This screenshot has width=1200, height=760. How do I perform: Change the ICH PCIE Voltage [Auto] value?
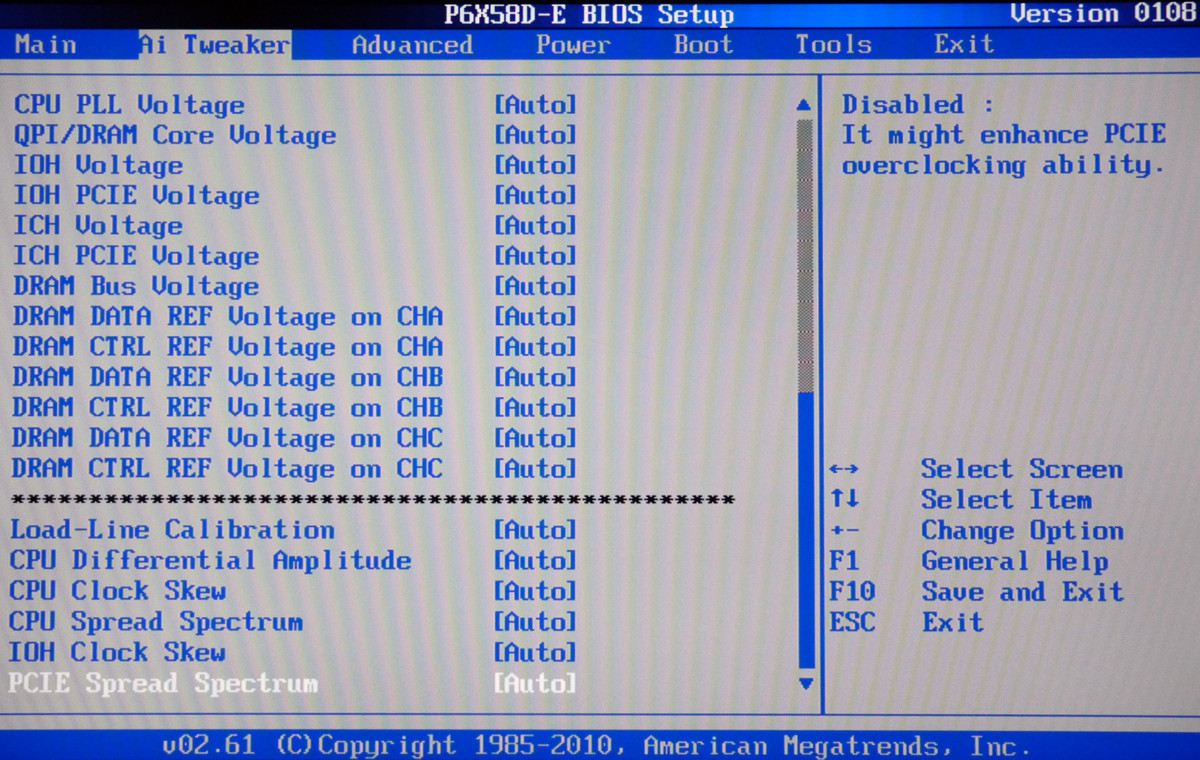click(x=536, y=256)
